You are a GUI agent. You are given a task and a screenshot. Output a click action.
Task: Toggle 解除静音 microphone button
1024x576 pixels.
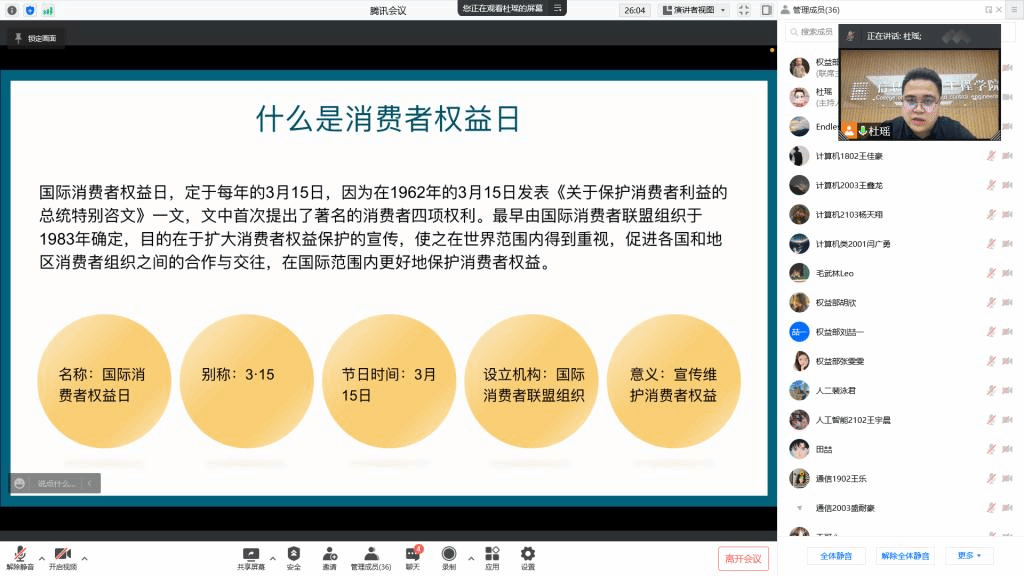pos(20,554)
